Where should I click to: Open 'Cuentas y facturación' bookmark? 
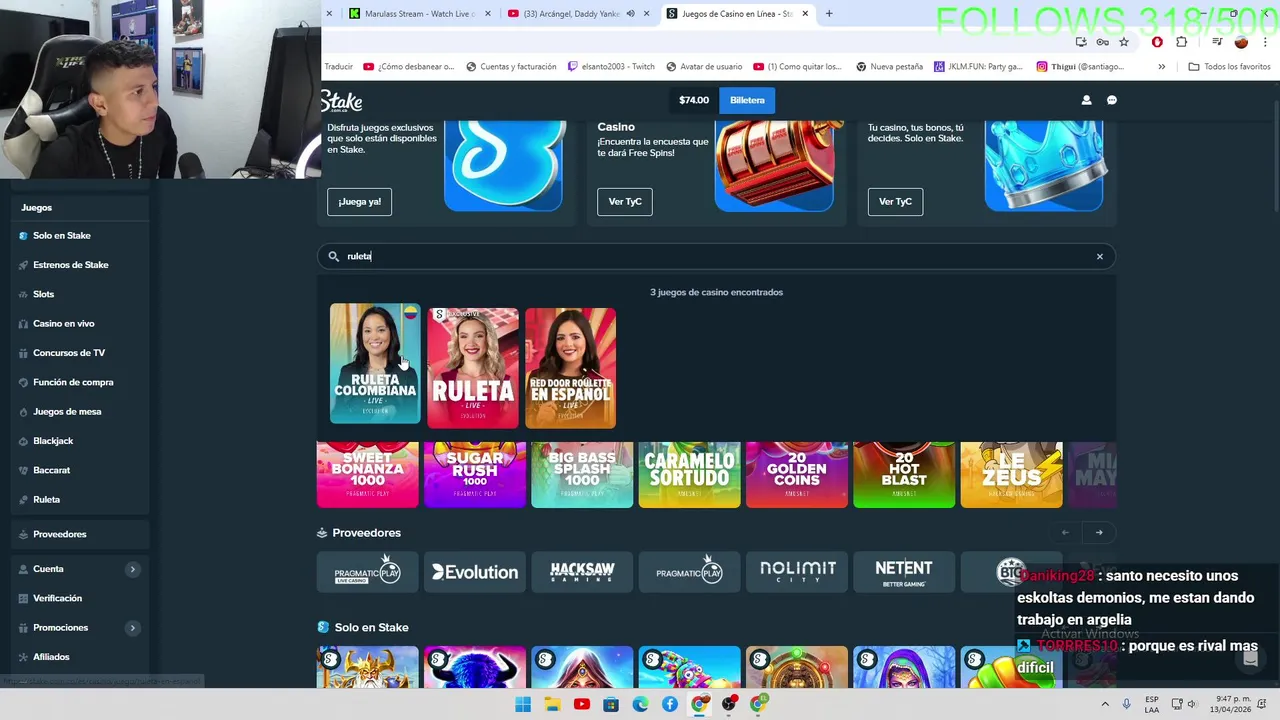(x=511, y=67)
